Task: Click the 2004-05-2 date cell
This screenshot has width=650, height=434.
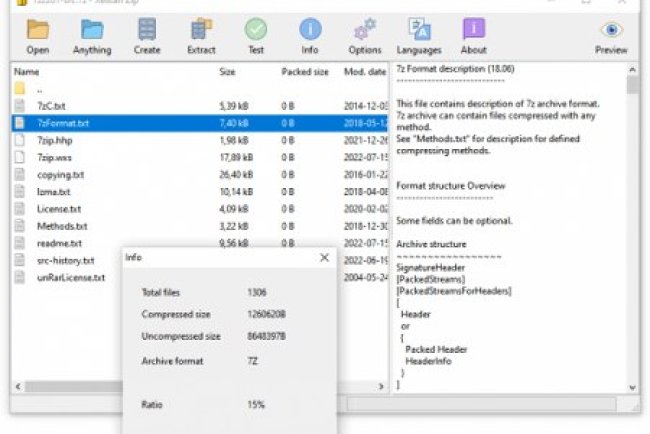Action: [366, 278]
